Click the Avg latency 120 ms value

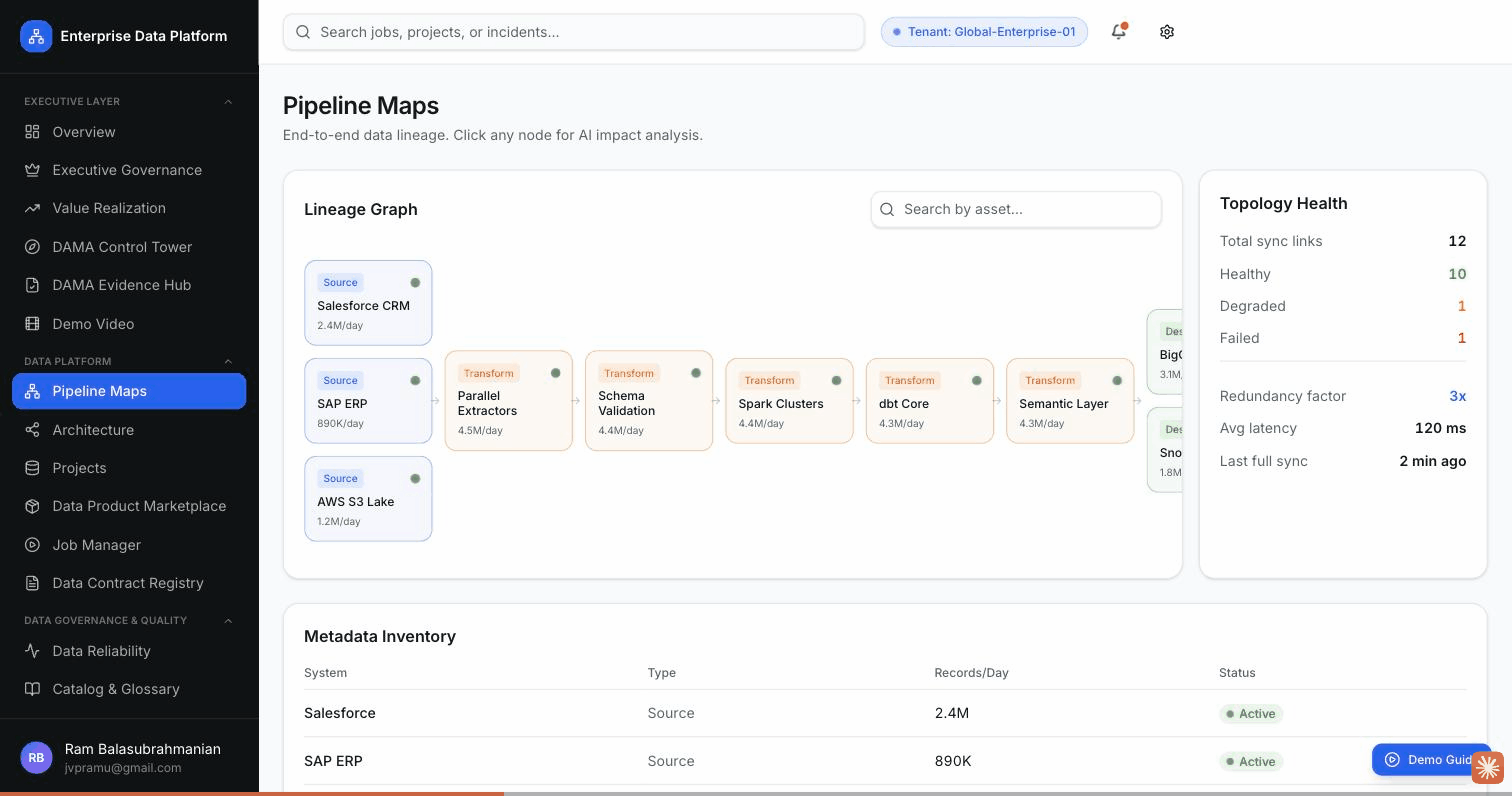click(1441, 428)
